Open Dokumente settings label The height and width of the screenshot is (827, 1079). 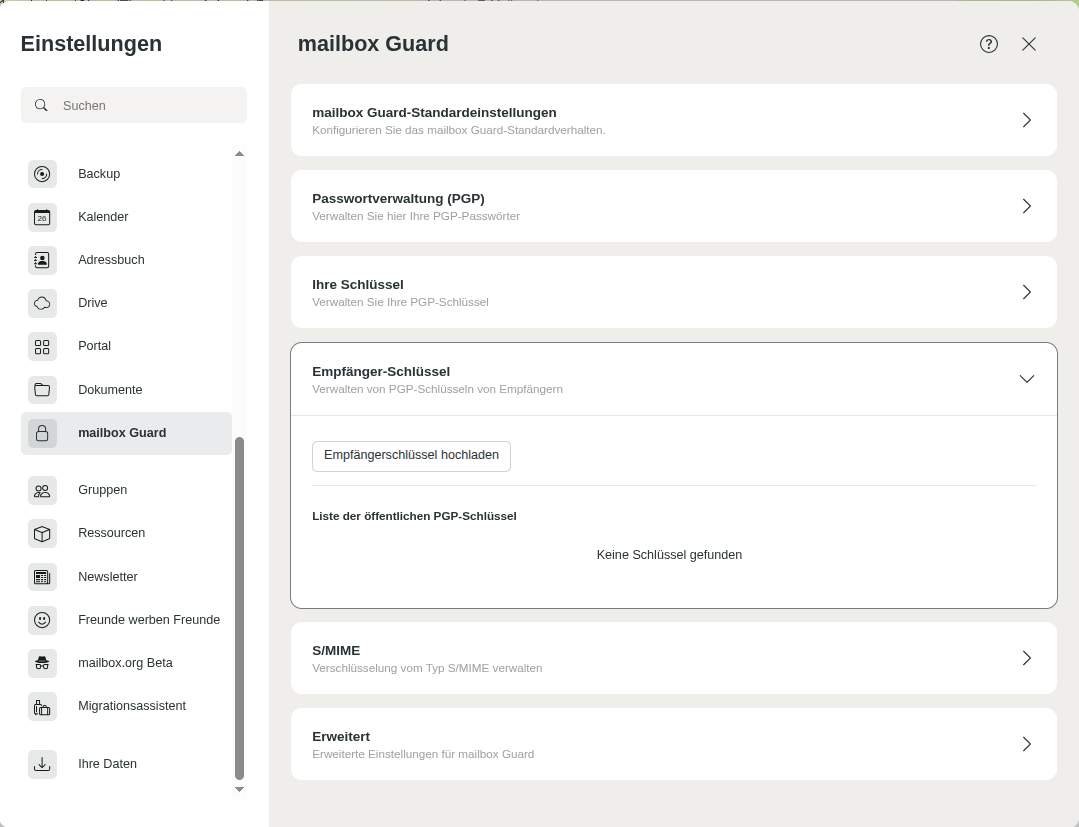coord(110,390)
